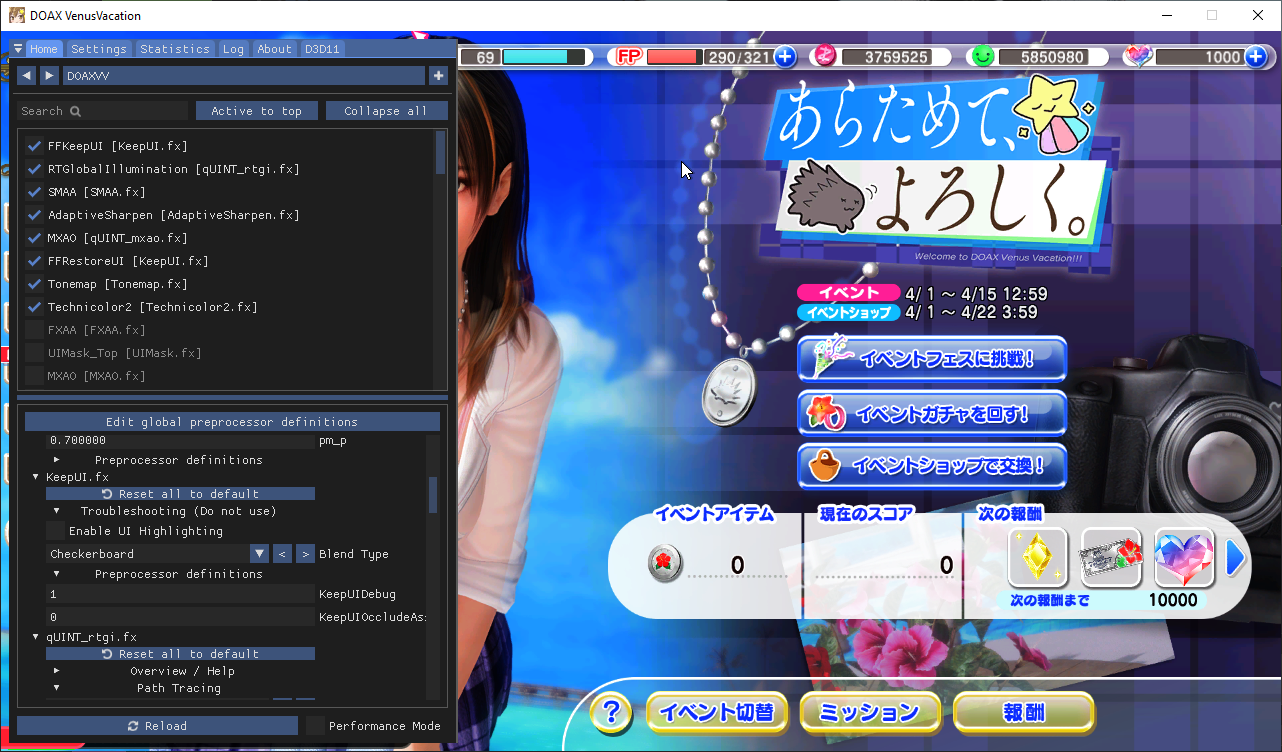The image size is (1282, 752).
Task: Click the KeepUIDebug value field
Action: tap(180, 594)
